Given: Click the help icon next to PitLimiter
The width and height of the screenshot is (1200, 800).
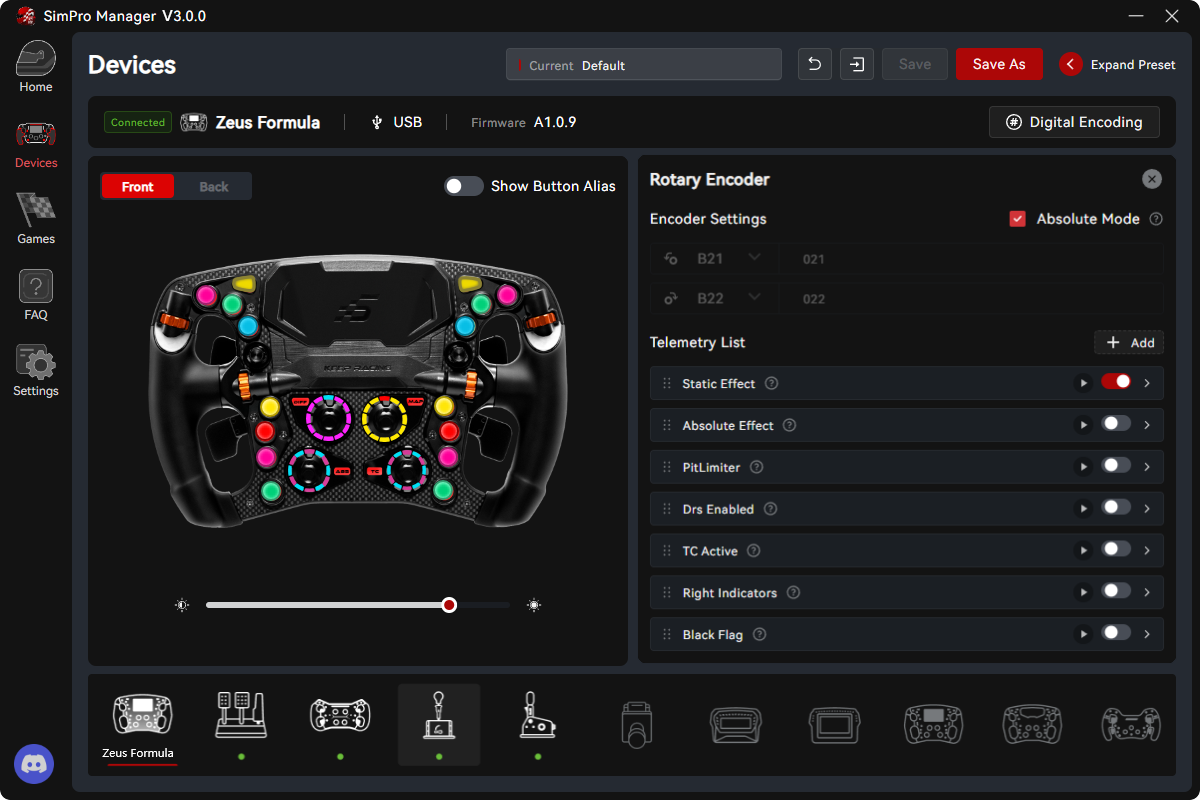Looking at the screenshot, I should point(757,467).
